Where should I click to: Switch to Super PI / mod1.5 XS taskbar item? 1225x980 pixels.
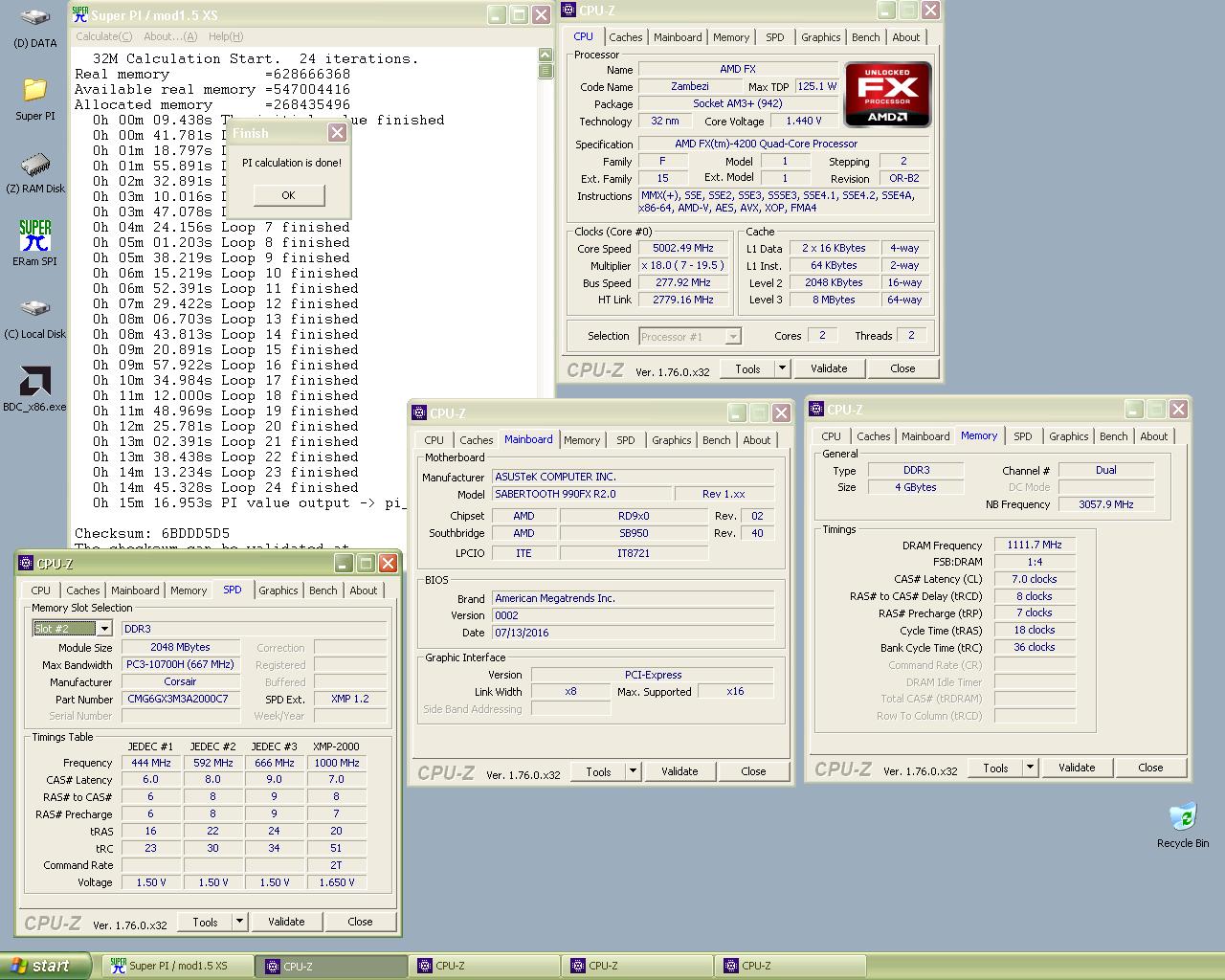[178, 967]
